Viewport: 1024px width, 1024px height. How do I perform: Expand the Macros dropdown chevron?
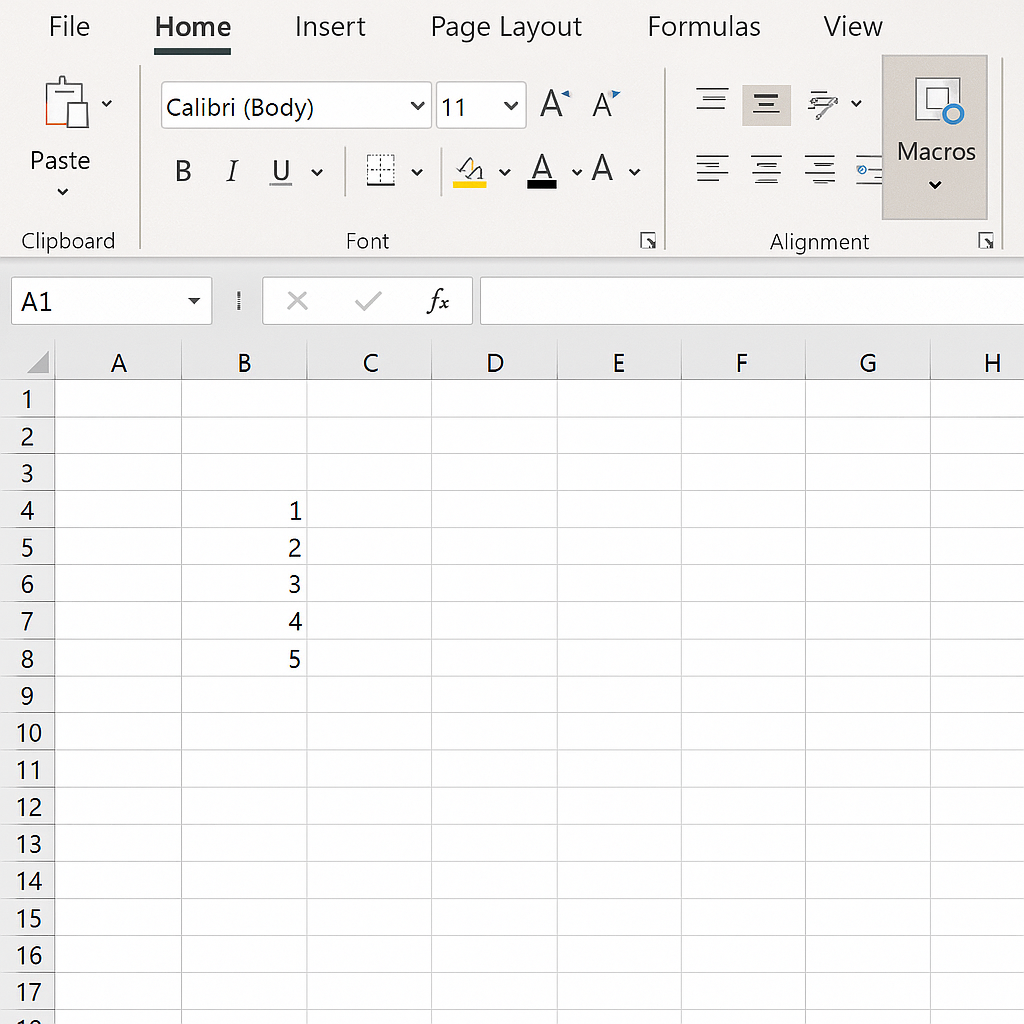click(x=935, y=185)
